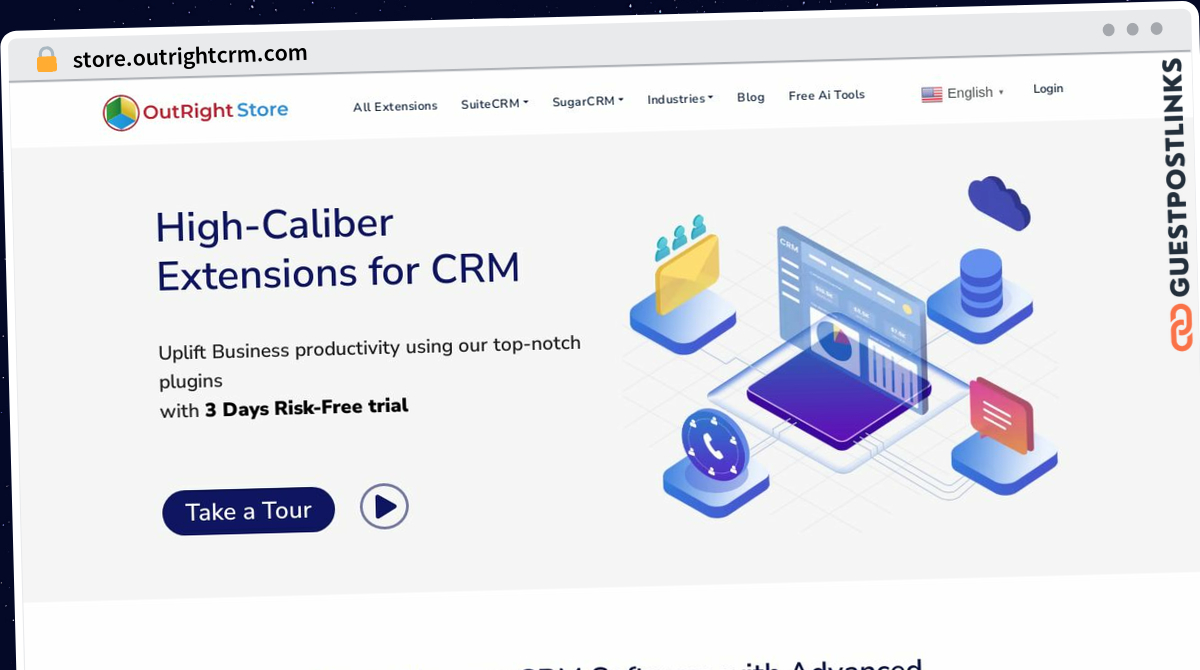The height and width of the screenshot is (670, 1200).
Task: Click the Take a Tour button
Action: pos(249,511)
